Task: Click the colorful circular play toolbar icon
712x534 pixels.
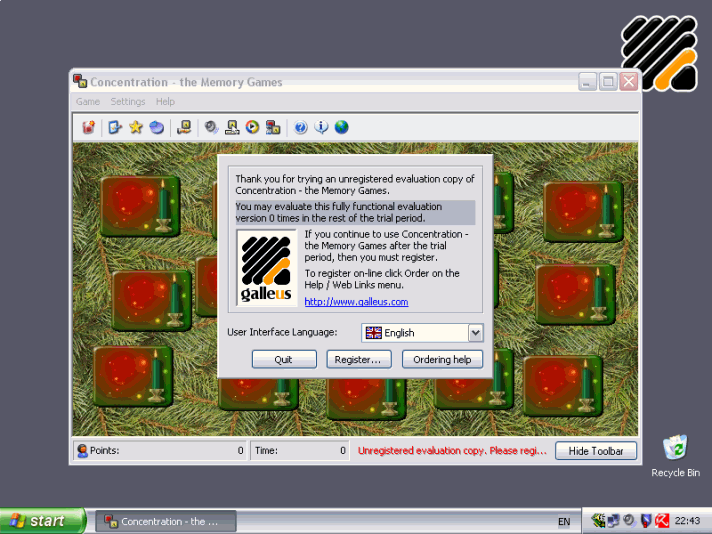Action: click(252, 127)
